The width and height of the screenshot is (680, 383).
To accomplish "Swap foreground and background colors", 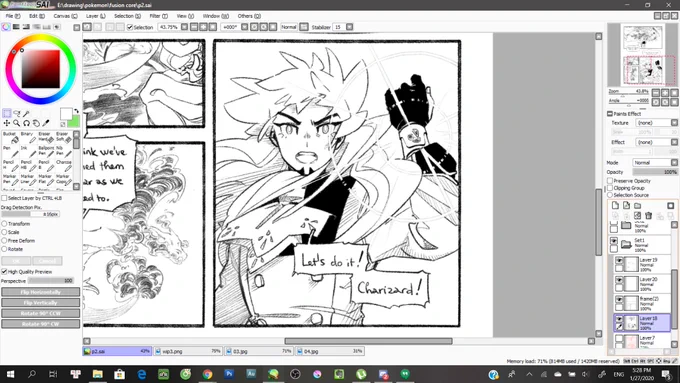I will [76, 111].
